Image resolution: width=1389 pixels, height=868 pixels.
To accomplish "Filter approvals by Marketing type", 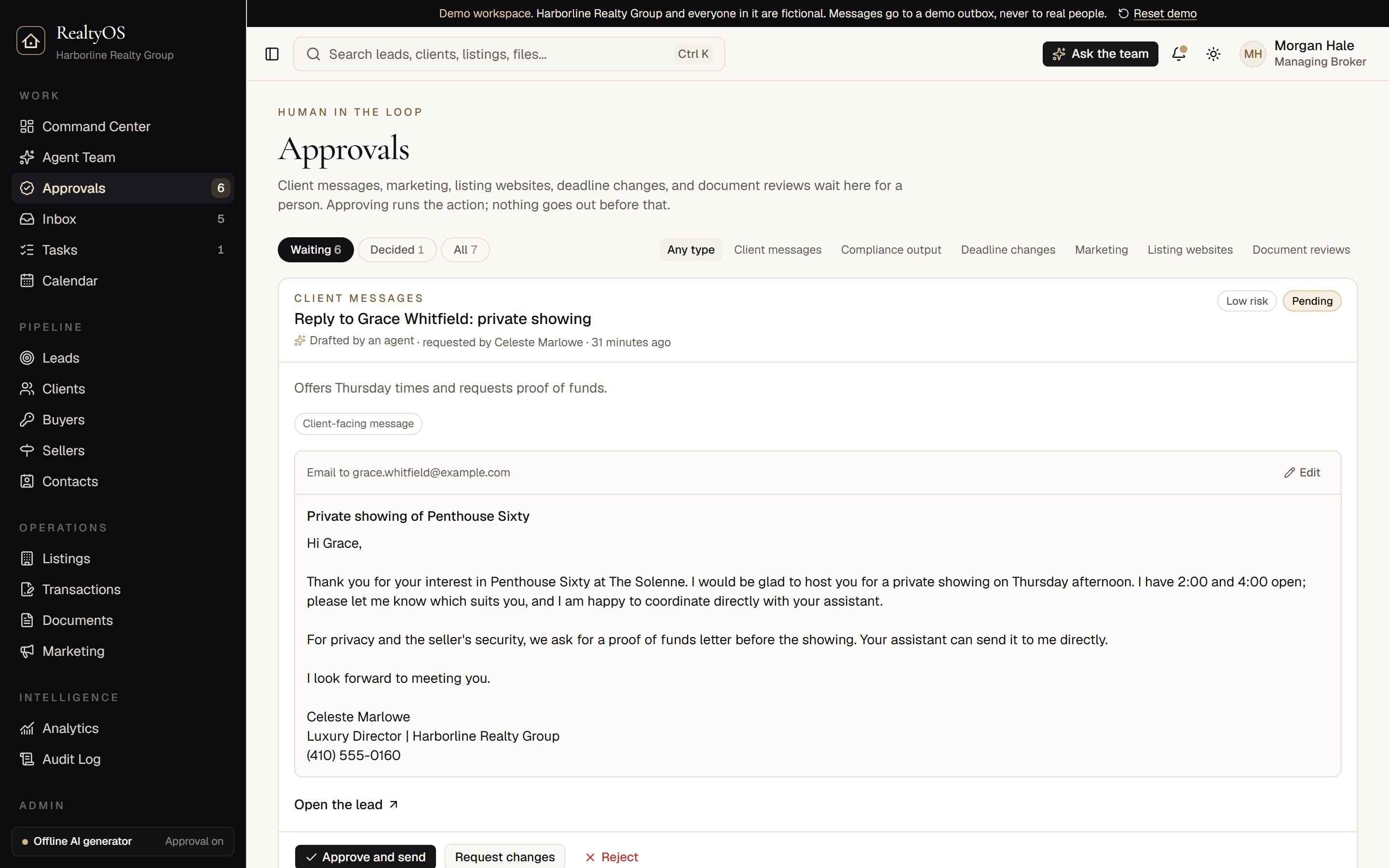I will click(1102, 250).
